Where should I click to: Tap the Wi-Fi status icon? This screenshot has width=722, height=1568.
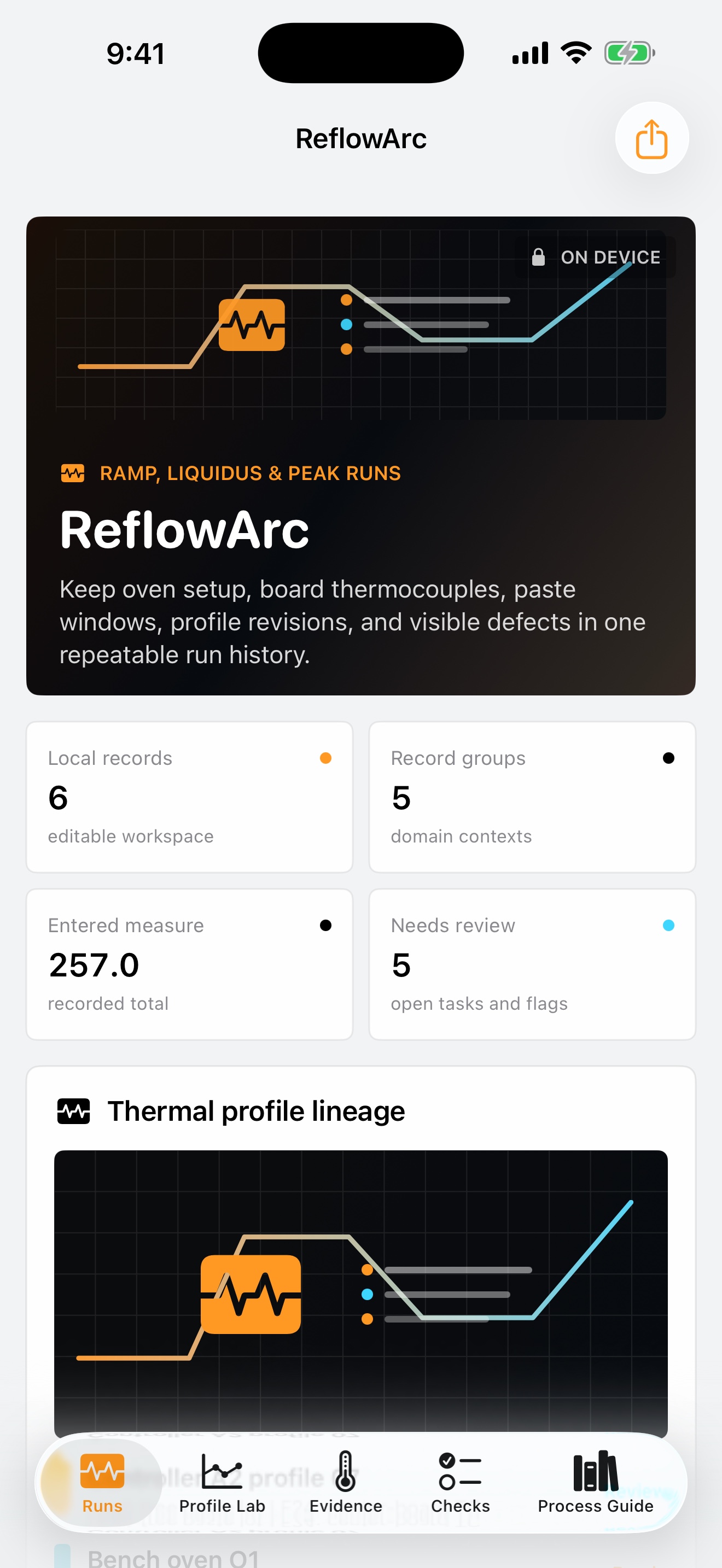coord(576,53)
